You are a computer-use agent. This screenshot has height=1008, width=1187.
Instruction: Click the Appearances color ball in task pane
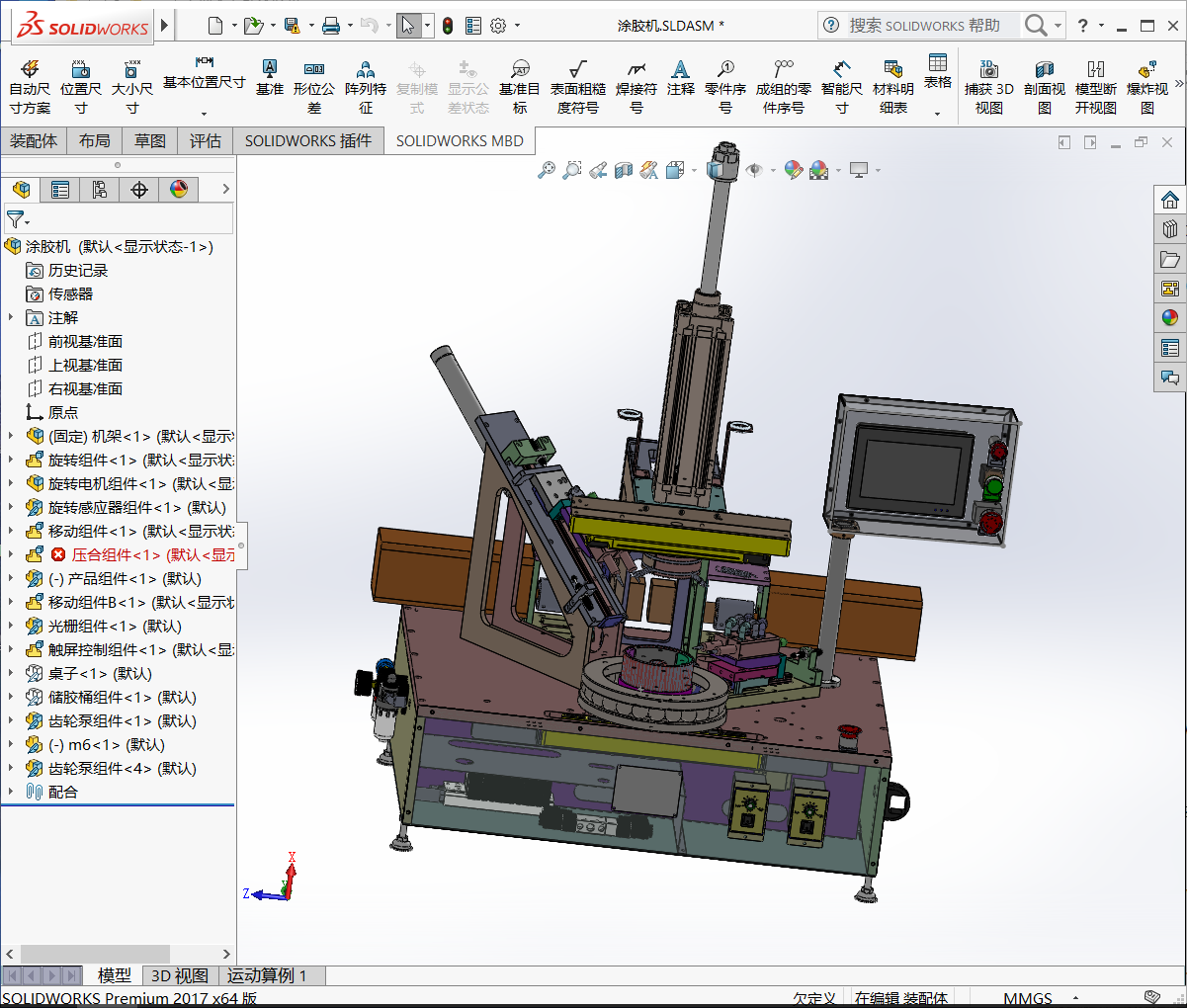click(x=1170, y=318)
